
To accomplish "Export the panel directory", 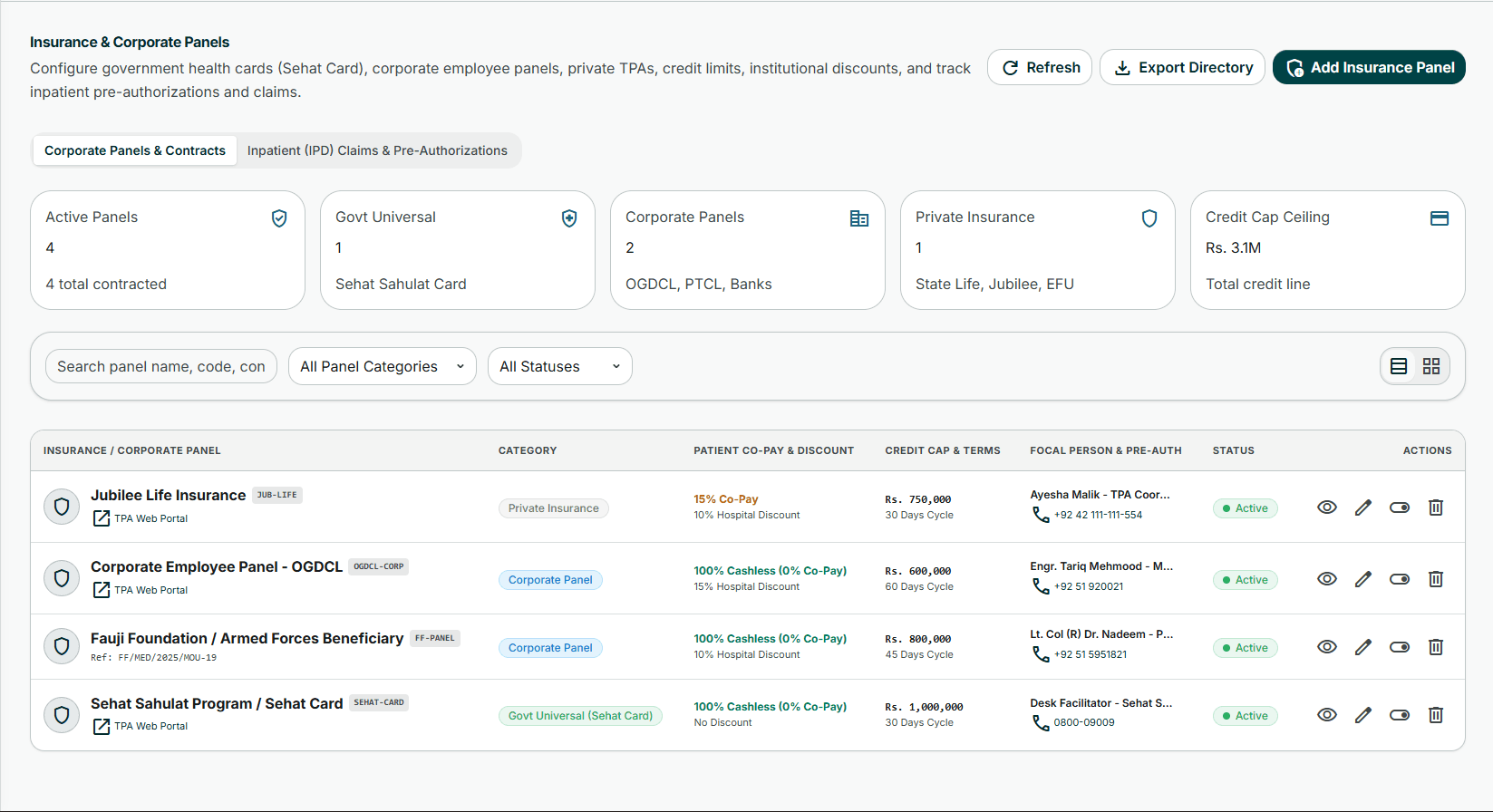I will (1182, 67).
